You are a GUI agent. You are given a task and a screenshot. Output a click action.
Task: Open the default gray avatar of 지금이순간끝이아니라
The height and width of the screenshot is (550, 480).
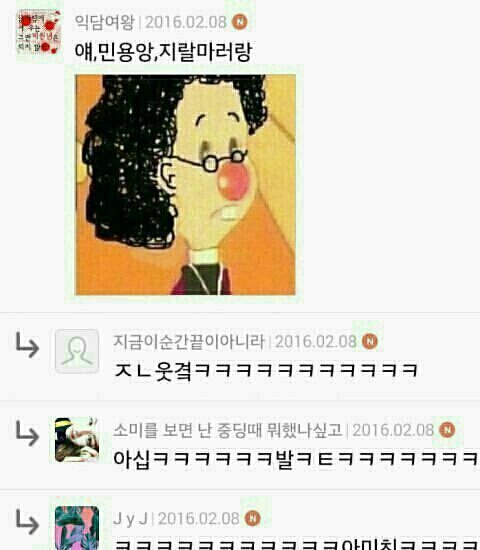(77, 351)
